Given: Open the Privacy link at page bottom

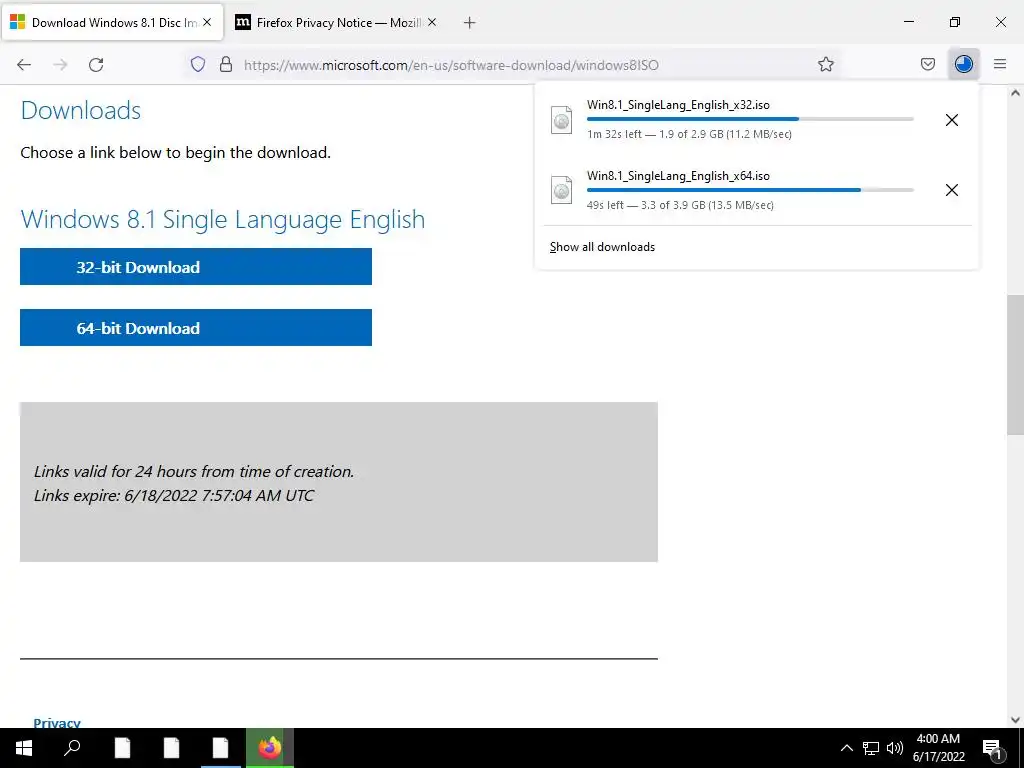Looking at the screenshot, I should point(57,723).
